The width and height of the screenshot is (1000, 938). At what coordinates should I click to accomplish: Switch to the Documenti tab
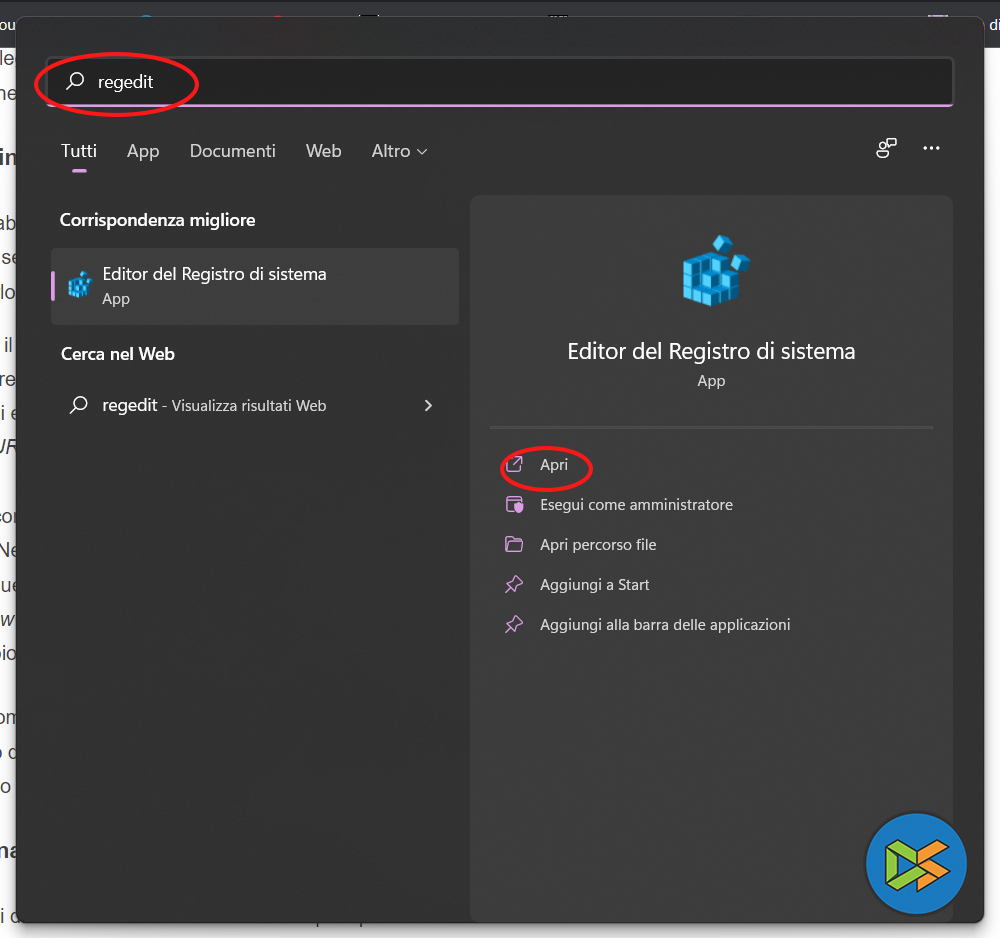point(233,151)
